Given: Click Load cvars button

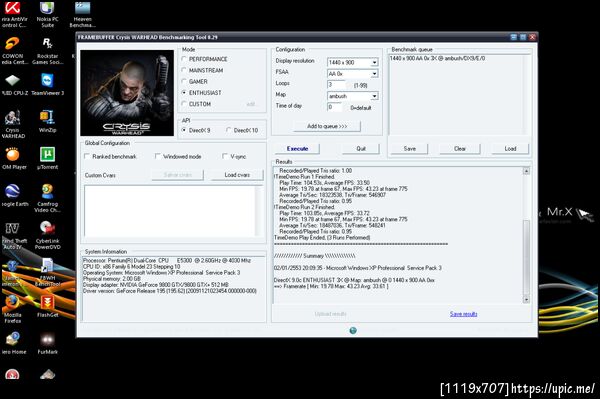Looking at the screenshot, I should [237, 175].
